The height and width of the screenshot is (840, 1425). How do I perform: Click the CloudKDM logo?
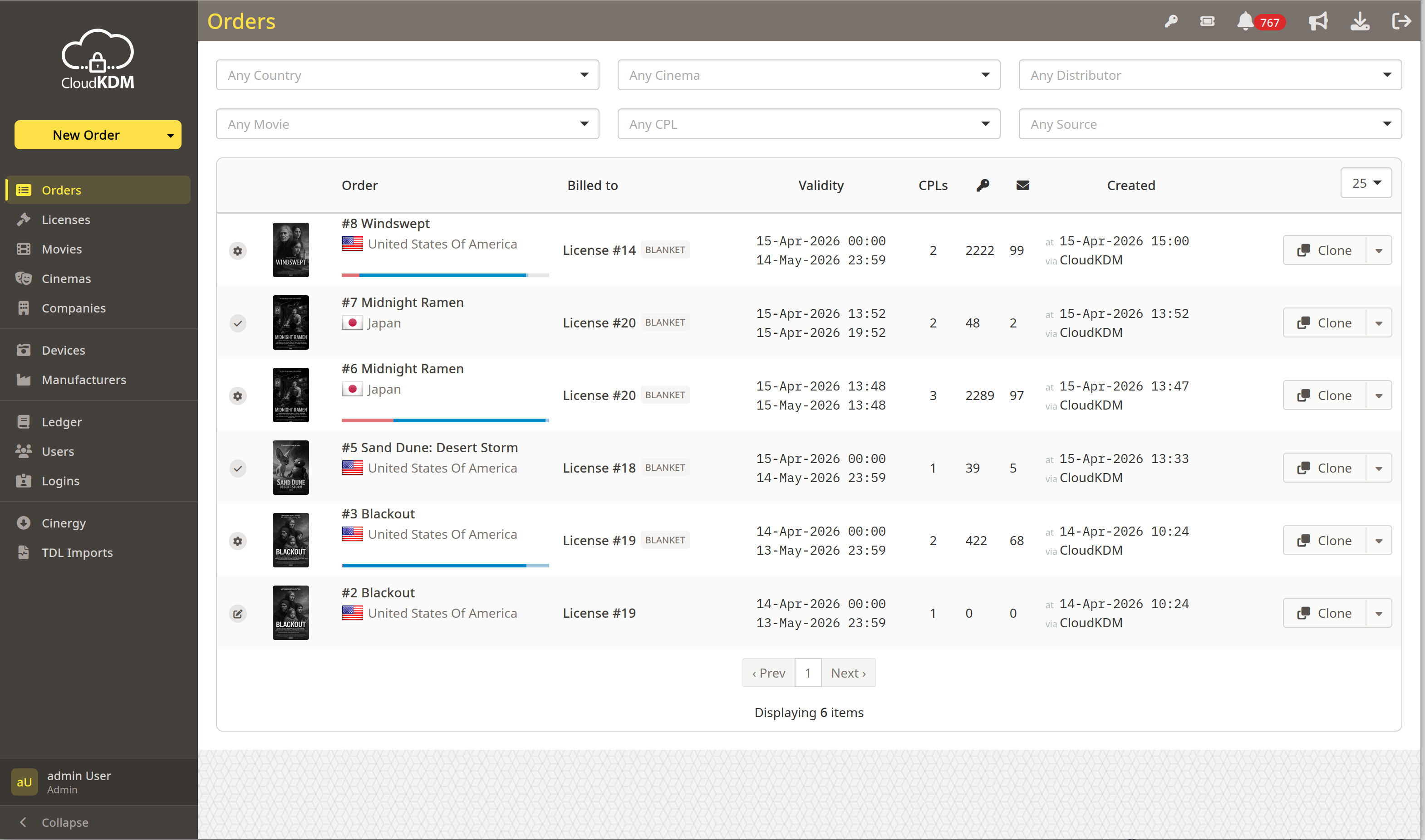coord(98,59)
